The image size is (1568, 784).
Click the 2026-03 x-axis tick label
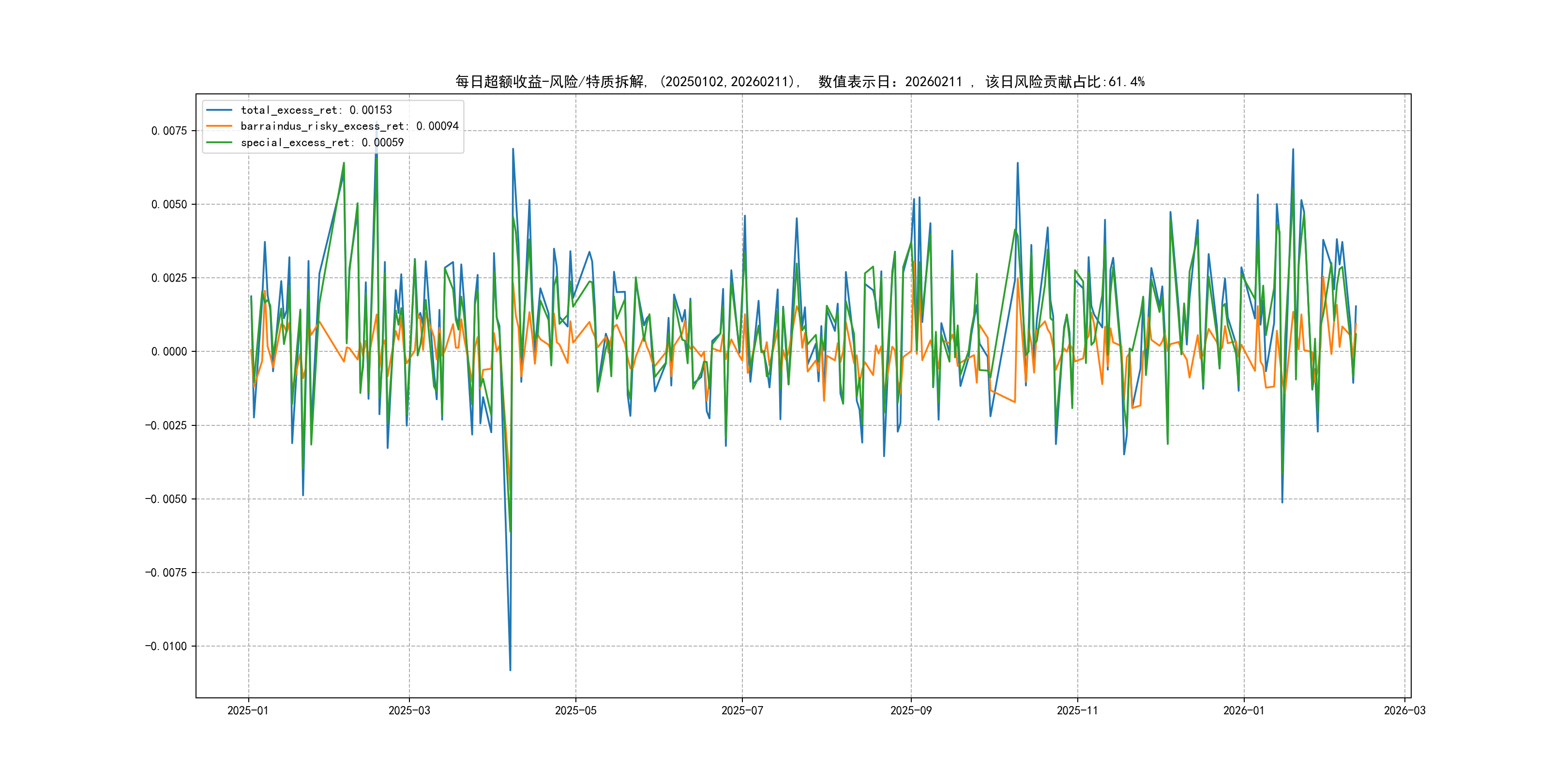[1404, 710]
